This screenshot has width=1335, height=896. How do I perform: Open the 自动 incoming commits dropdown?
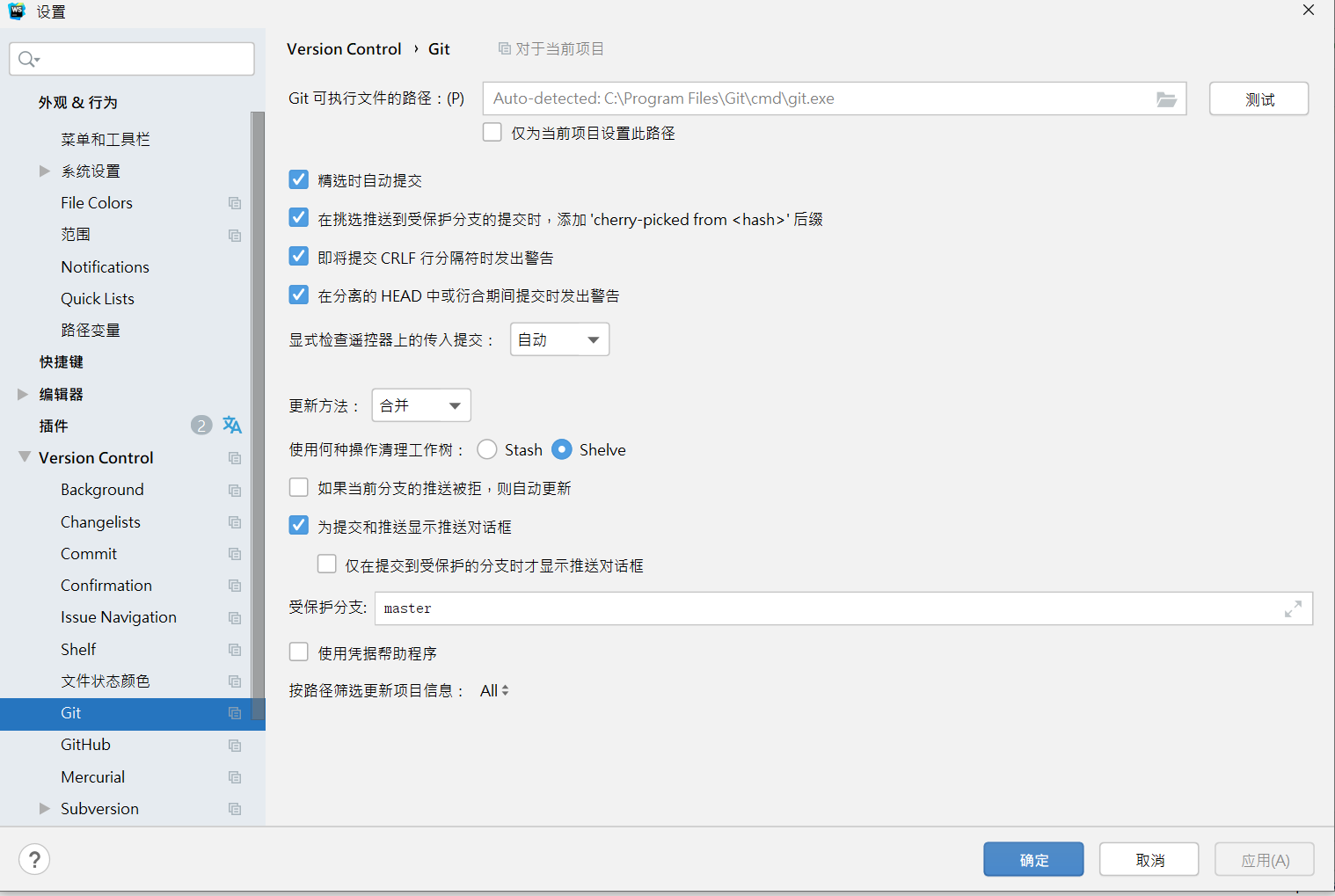coord(559,339)
